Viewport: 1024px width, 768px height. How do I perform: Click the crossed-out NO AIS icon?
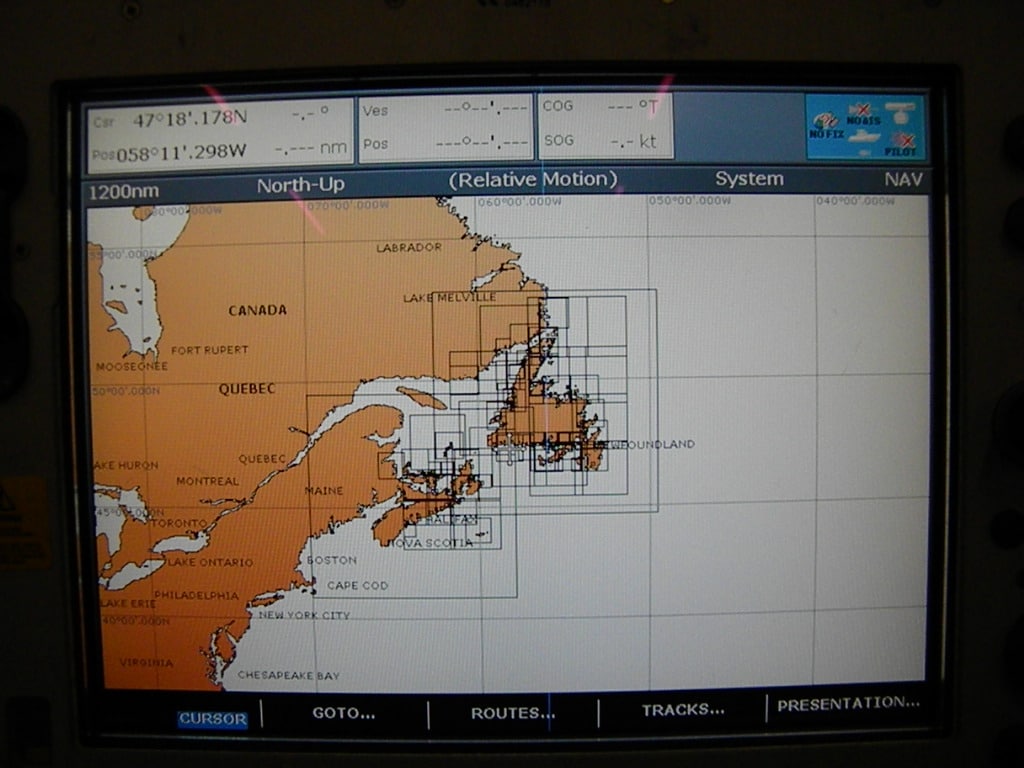point(863,112)
